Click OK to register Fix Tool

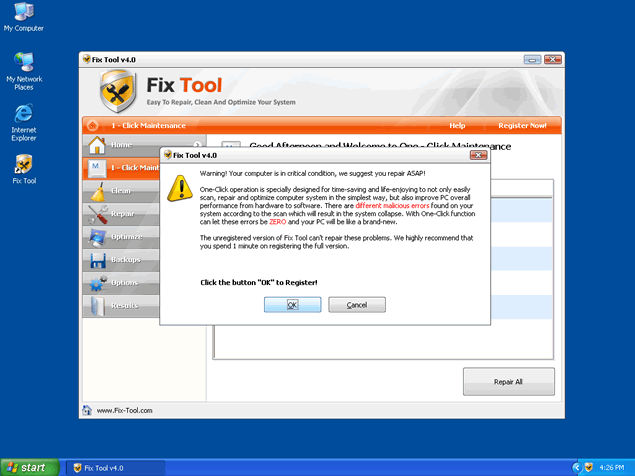click(292, 304)
